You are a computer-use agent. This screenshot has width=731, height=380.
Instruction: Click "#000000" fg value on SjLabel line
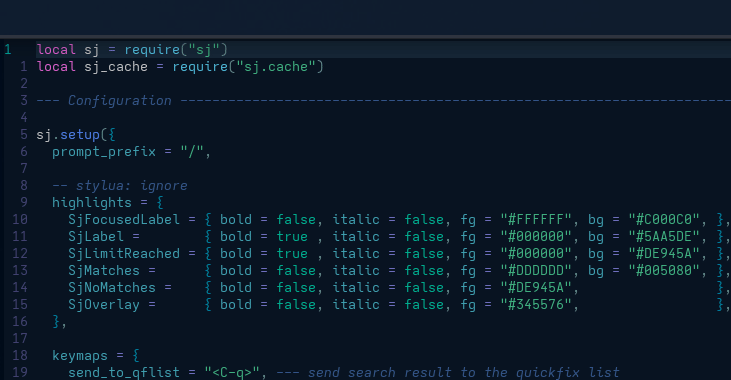pos(536,236)
